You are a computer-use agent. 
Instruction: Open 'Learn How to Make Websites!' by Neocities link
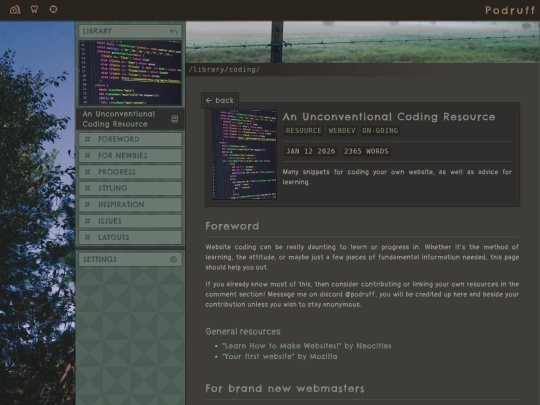click(x=307, y=346)
